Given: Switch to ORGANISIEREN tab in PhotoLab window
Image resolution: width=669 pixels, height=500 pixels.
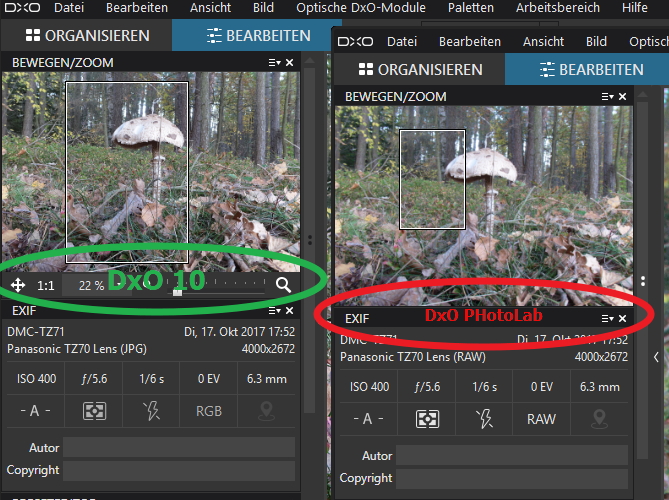Looking at the screenshot, I should 420,70.
